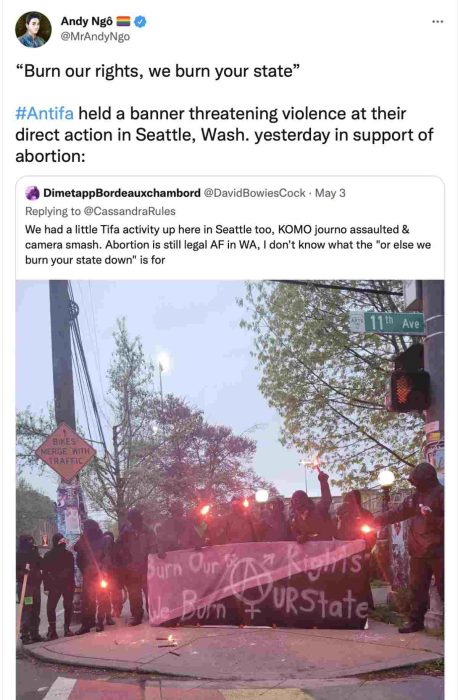Click the Andy Ngô display name
Viewport: 458px width, 700px height.
click(87, 21)
